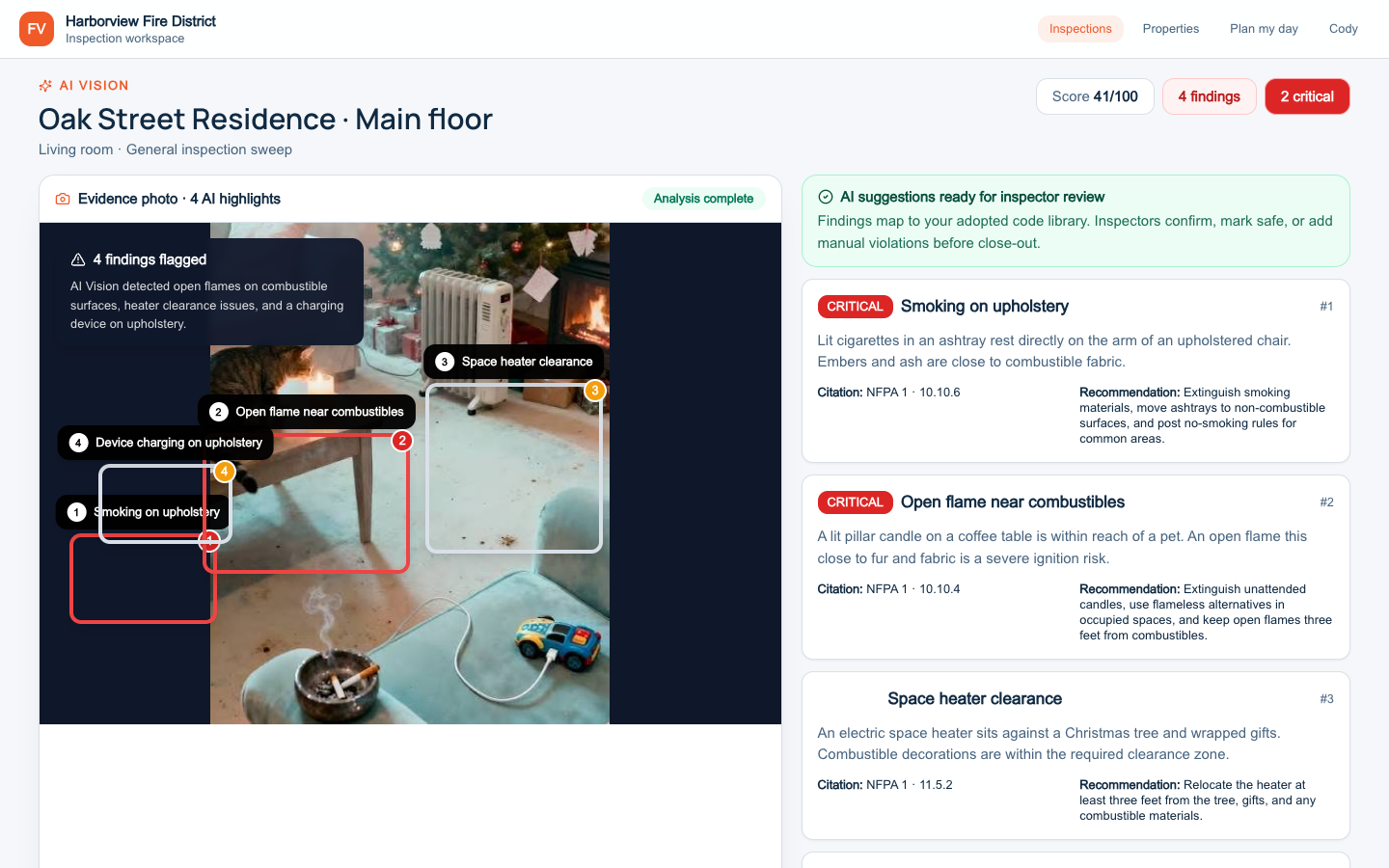Click the Harborview Fire District workspace name
This screenshot has height=868, width=1389.
click(x=141, y=21)
